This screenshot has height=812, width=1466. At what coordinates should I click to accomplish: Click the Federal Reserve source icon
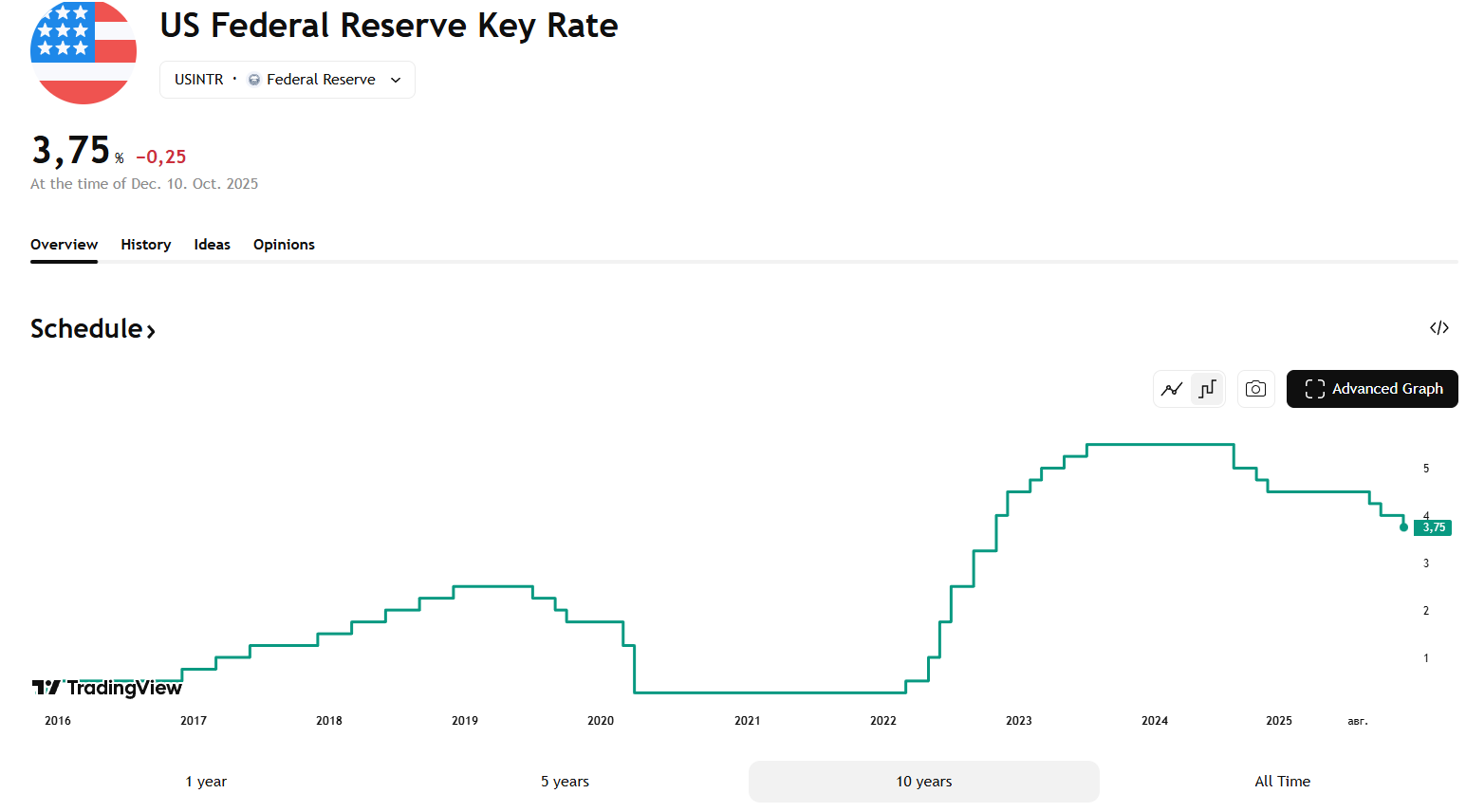[254, 80]
